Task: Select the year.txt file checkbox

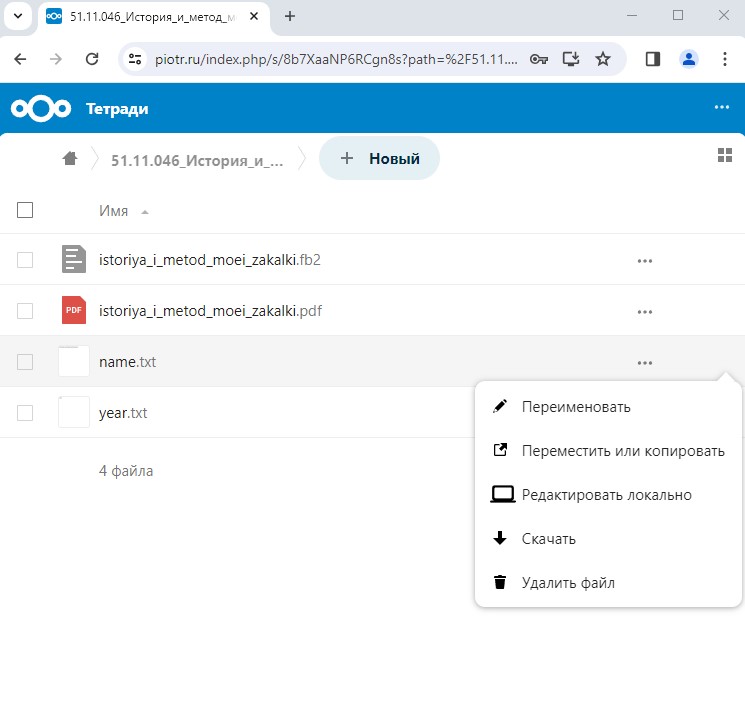Action: pyautogui.click(x=26, y=413)
